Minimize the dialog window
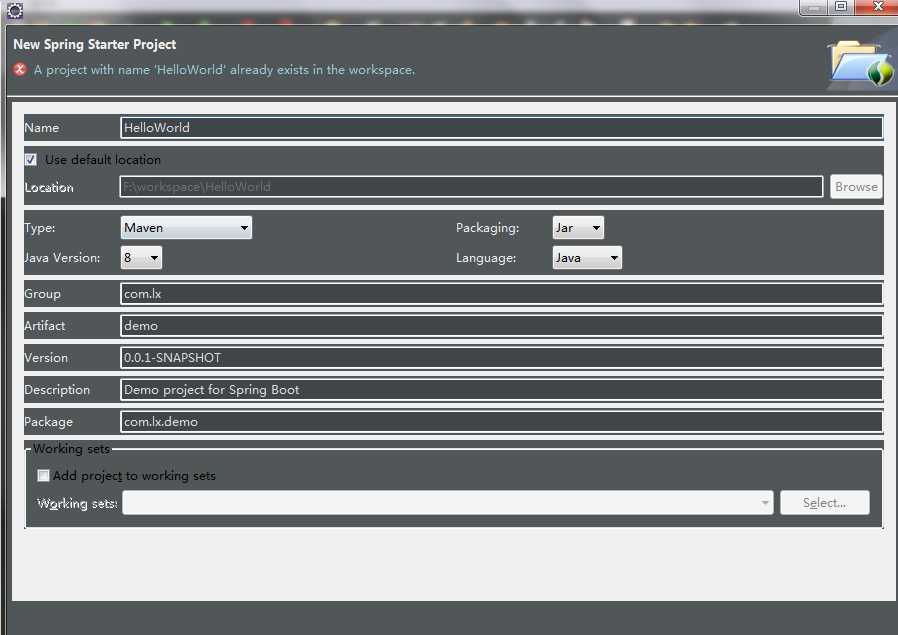Viewport: 898px width, 635px height. tap(813, 7)
